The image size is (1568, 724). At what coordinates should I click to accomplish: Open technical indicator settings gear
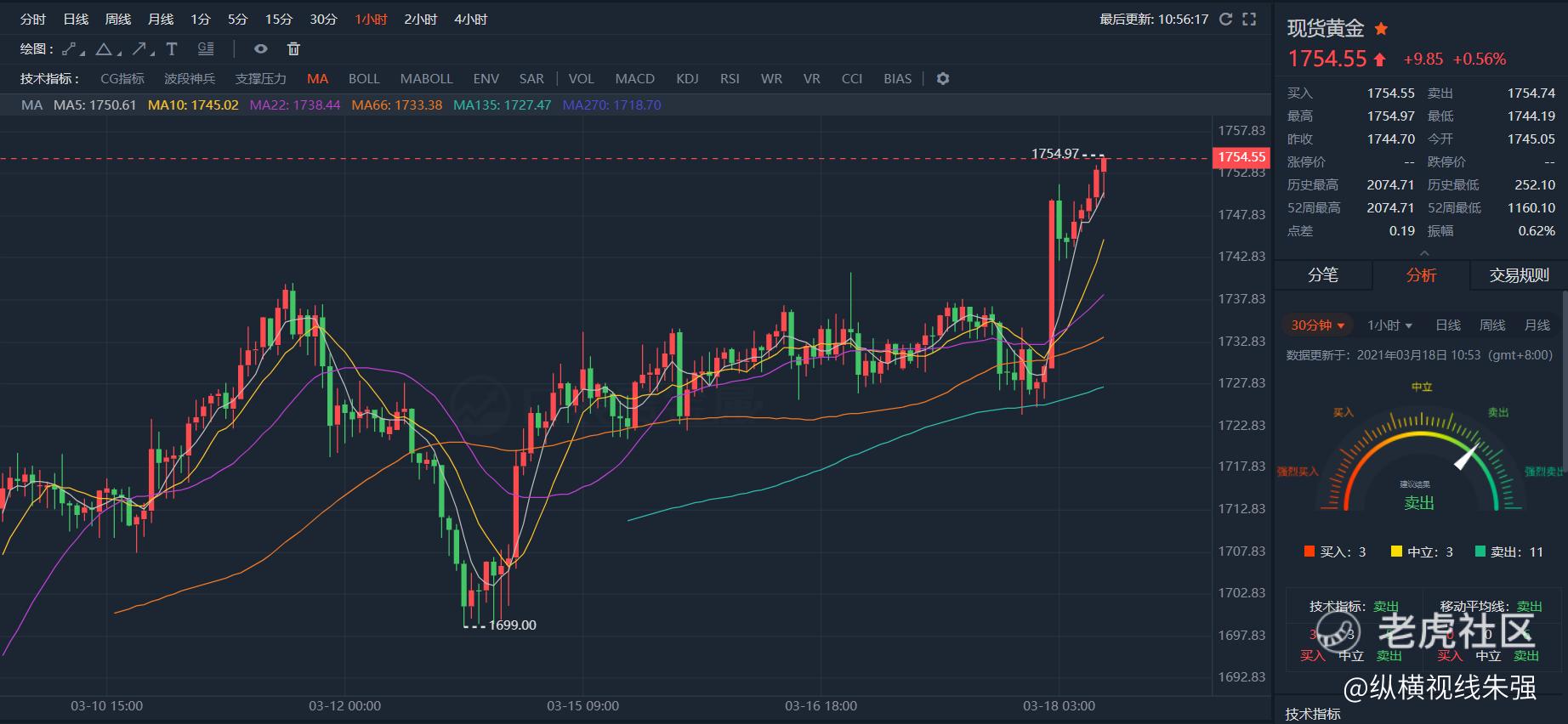(942, 79)
